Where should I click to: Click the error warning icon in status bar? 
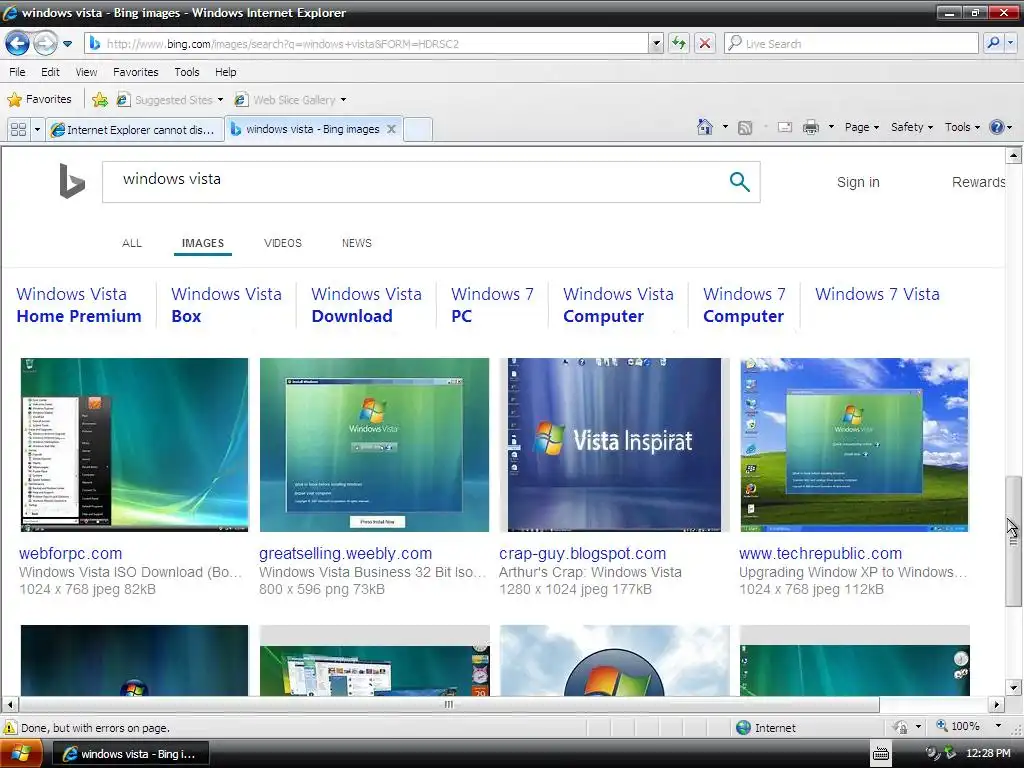click(10, 728)
